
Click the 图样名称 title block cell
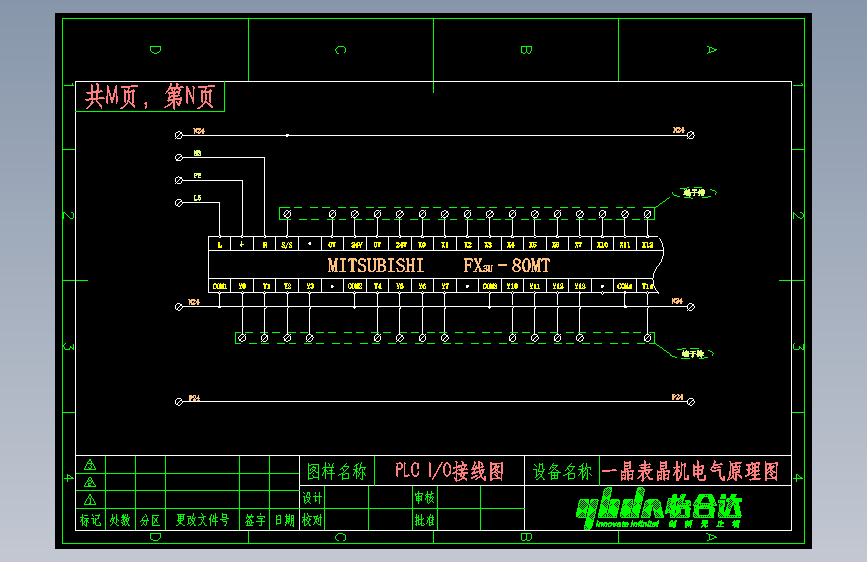pos(337,471)
